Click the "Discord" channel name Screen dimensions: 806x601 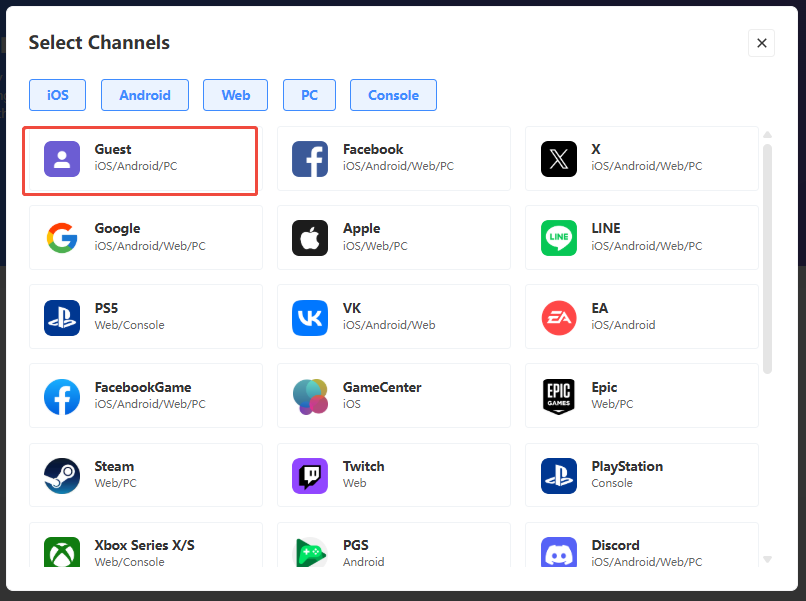tap(615, 545)
